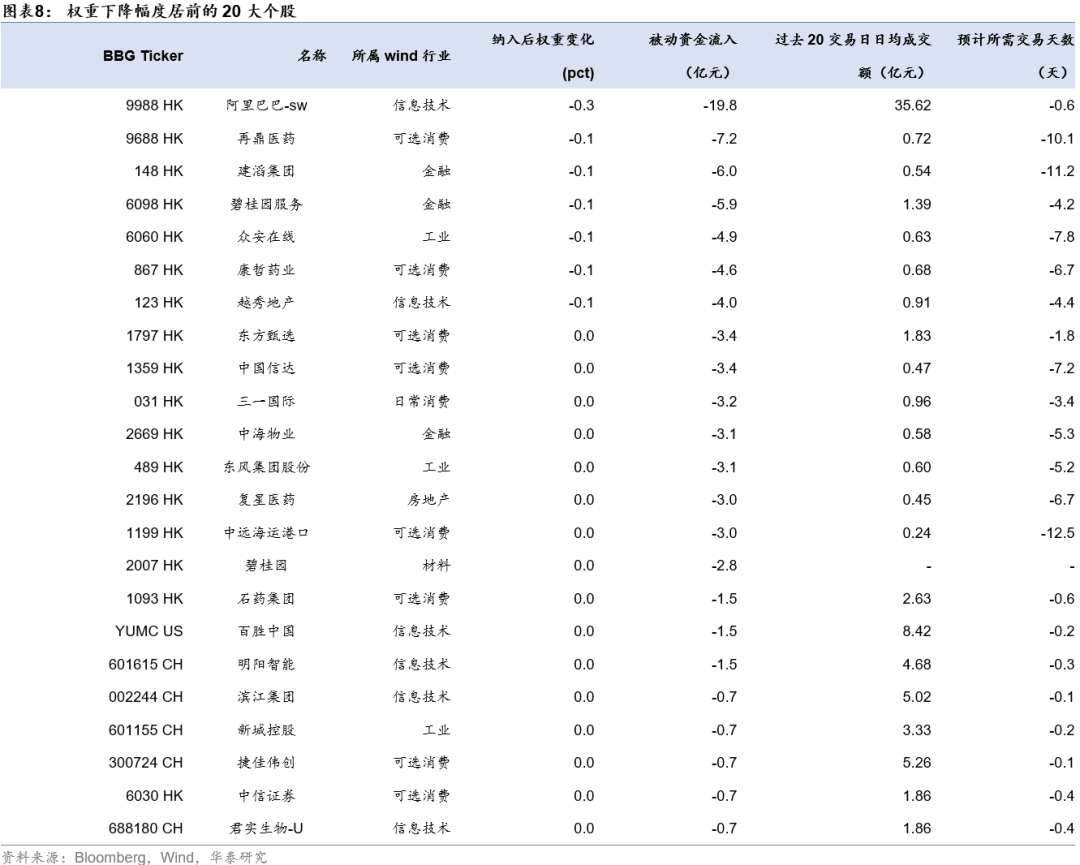Click the stock name 碧桂园 in 2007 HK row
1080x865 pixels.
click(x=267, y=565)
